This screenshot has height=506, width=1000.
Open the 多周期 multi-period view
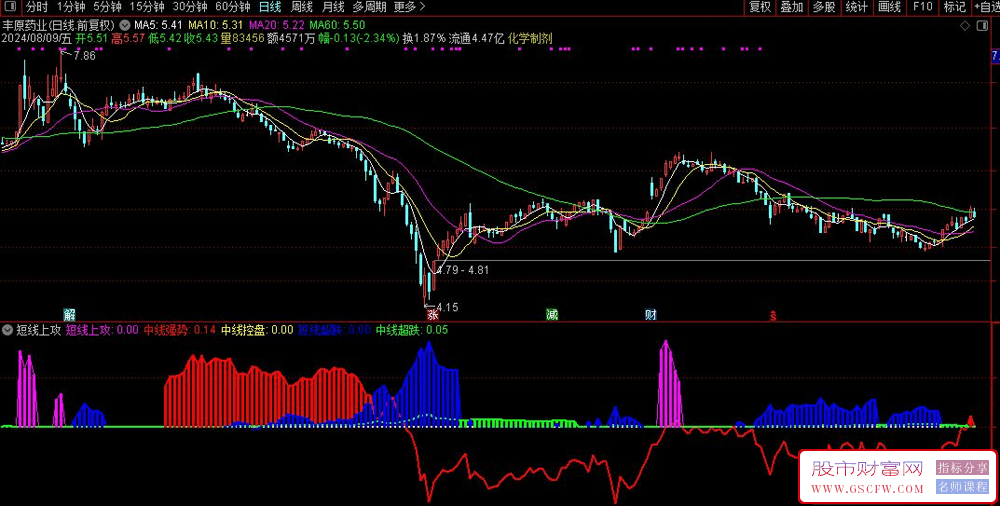(369, 7)
